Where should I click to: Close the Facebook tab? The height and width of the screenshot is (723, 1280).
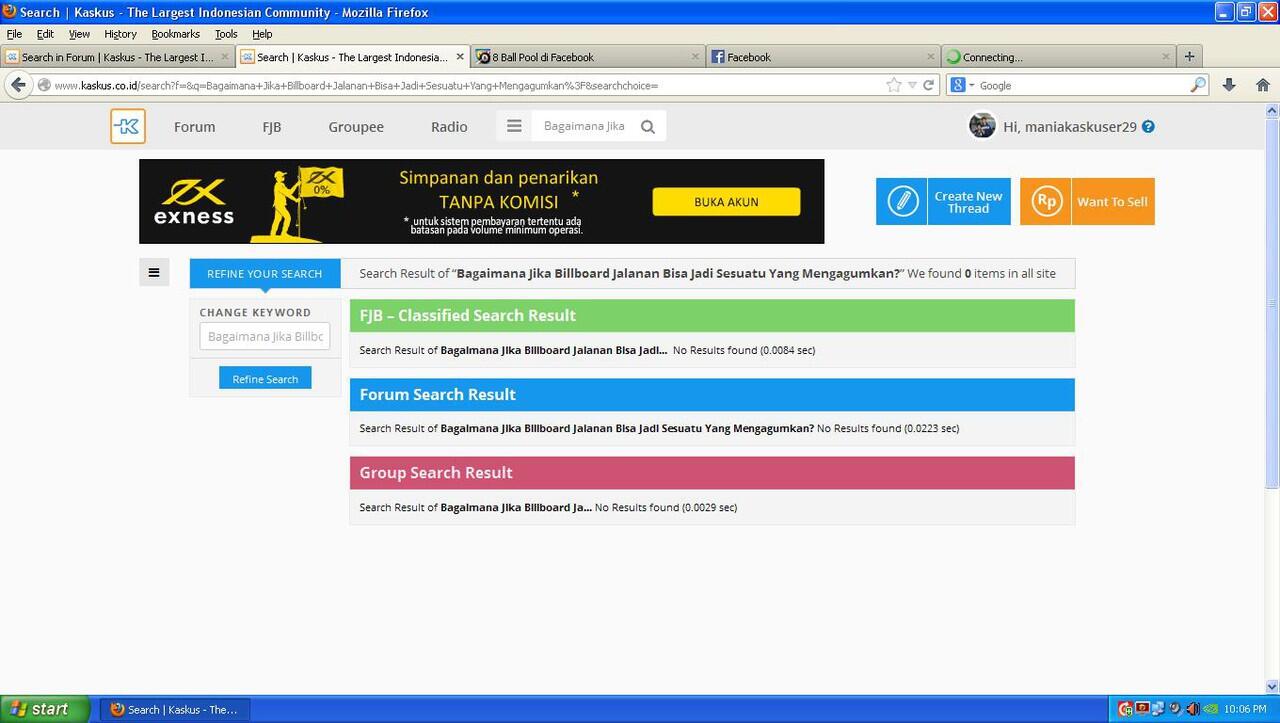pyautogui.click(x=931, y=57)
